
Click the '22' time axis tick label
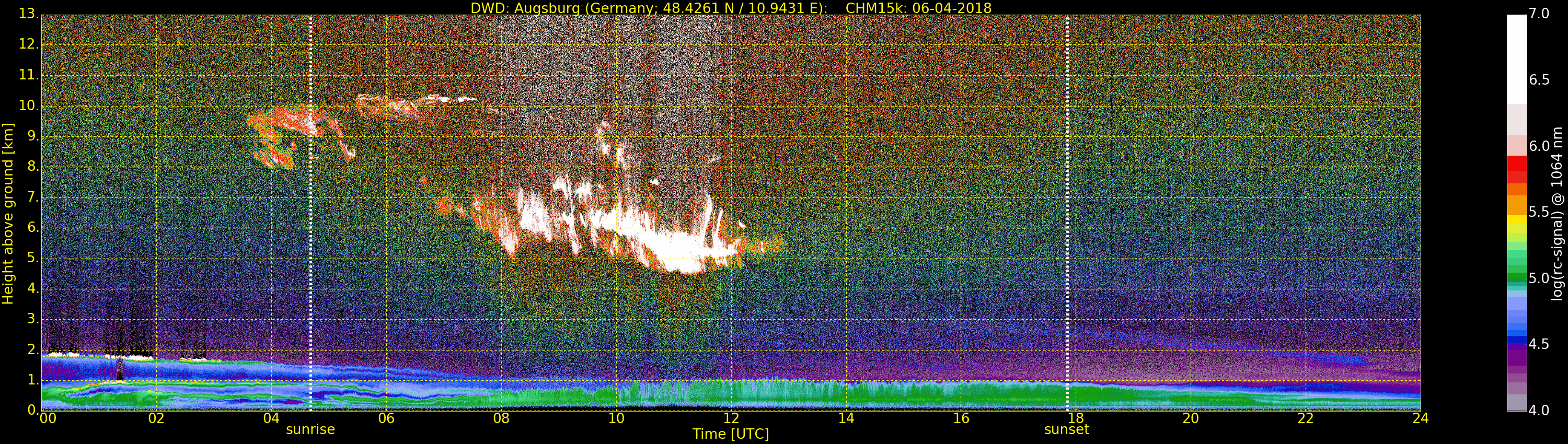tap(1306, 418)
